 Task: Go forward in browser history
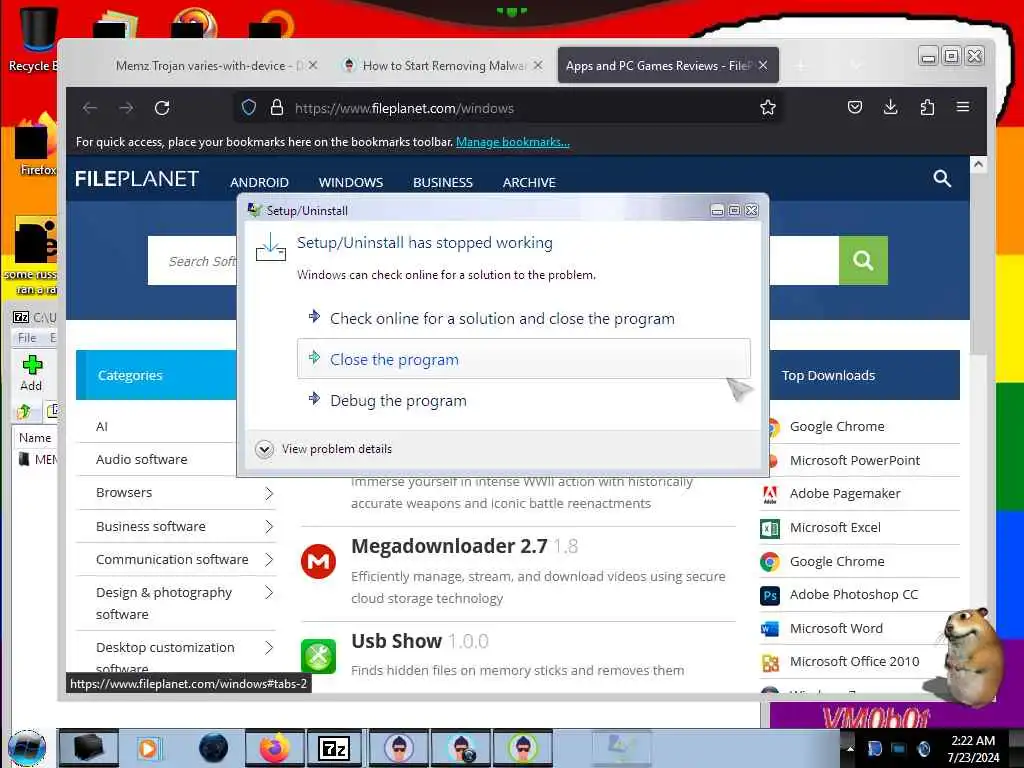tap(126, 108)
